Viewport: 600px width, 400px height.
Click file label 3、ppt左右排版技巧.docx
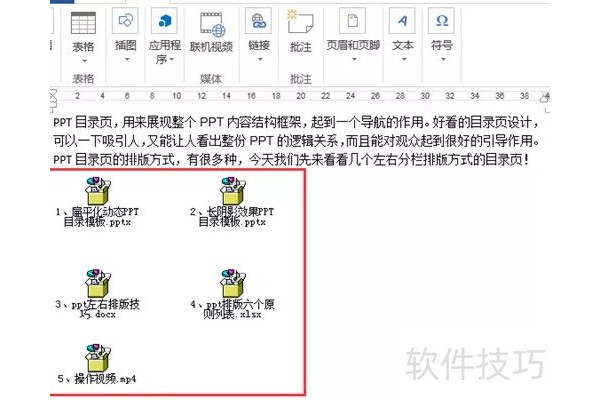[x=97, y=309]
